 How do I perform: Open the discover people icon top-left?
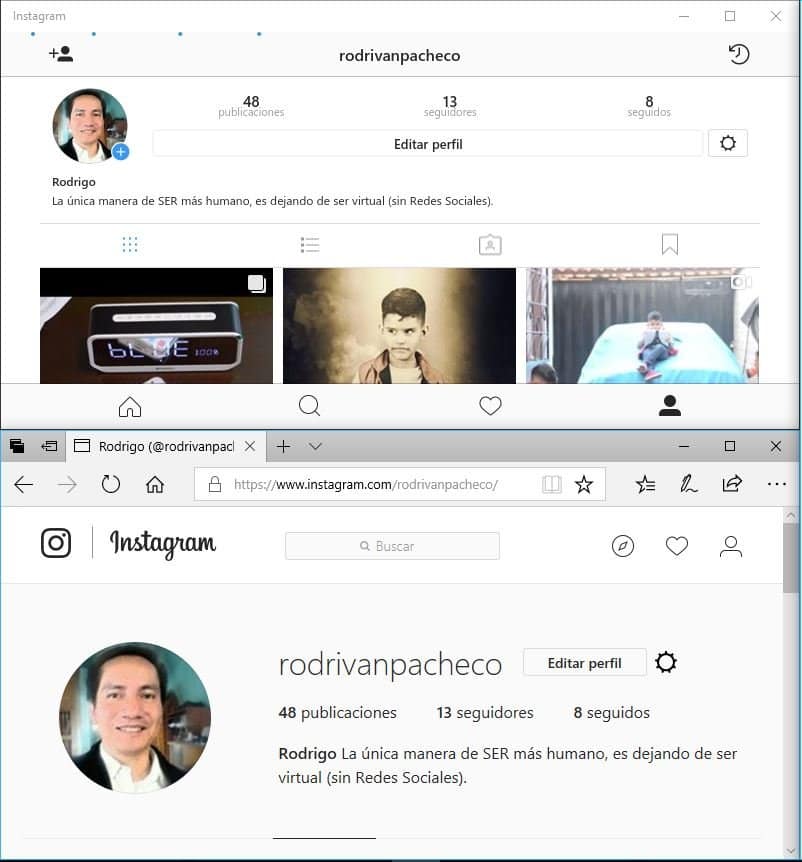tap(62, 54)
